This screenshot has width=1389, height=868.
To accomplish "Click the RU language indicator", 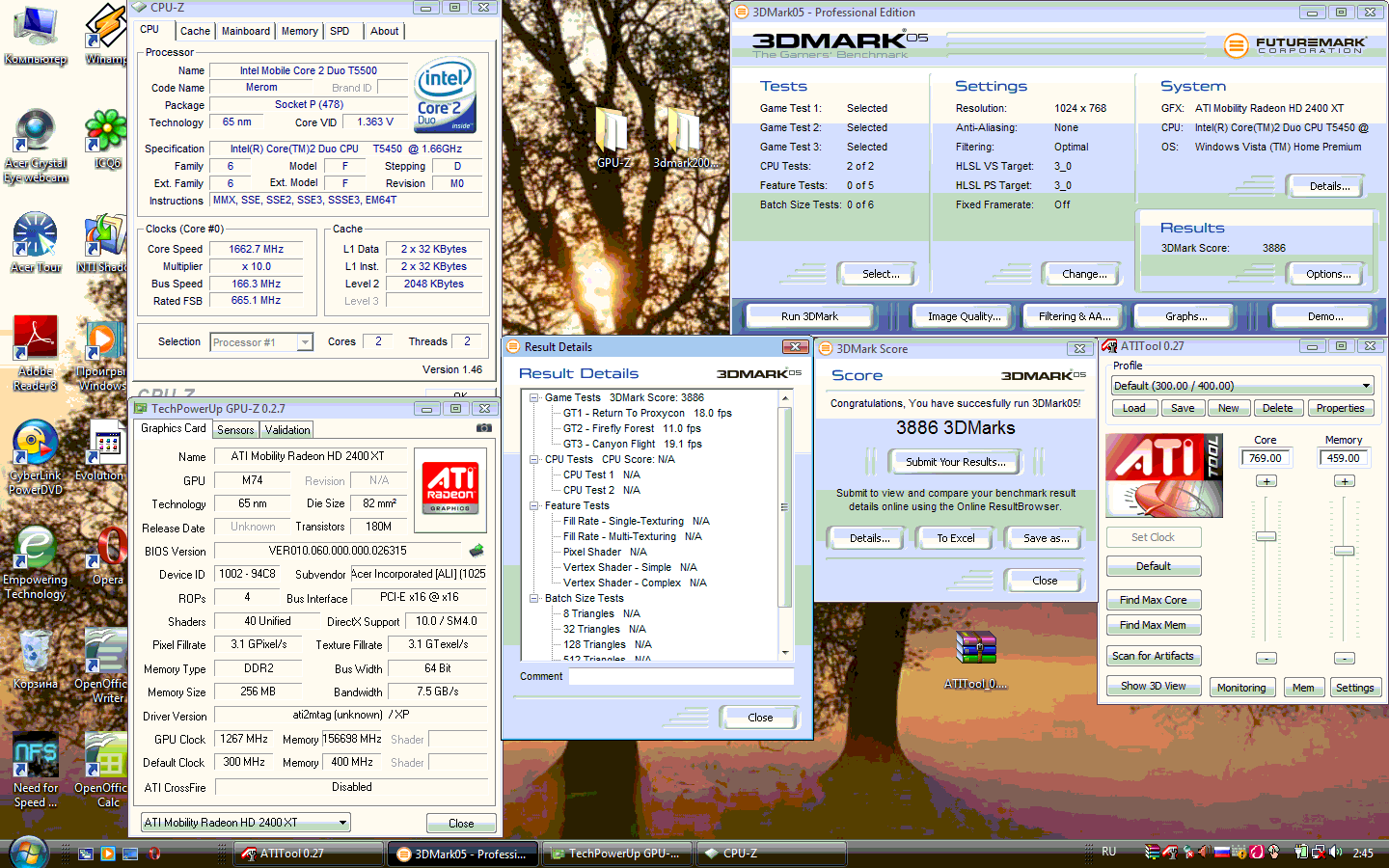I will pyautogui.click(x=1109, y=853).
